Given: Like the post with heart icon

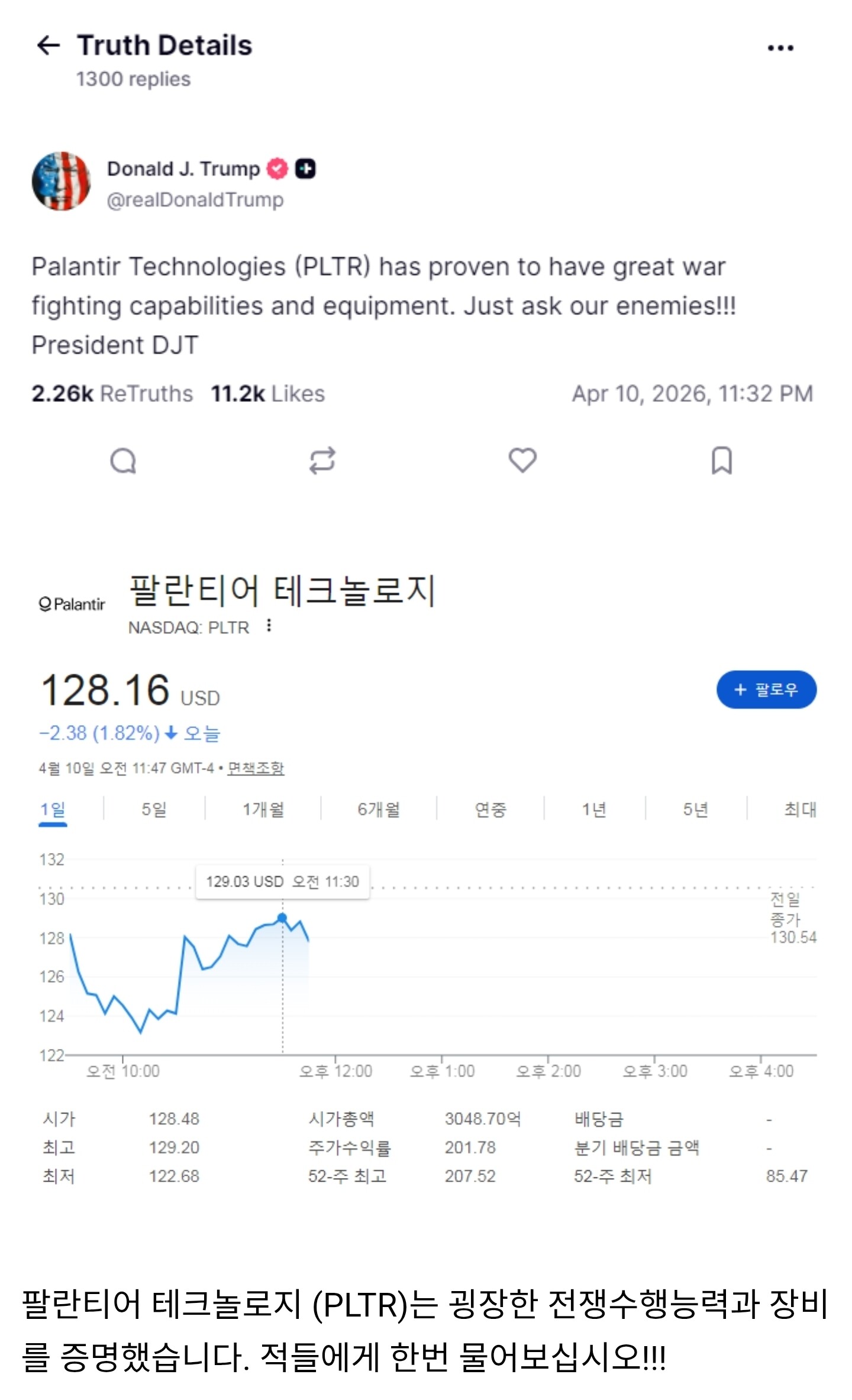Looking at the screenshot, I should pyautogui.click(x=522, y=461).
